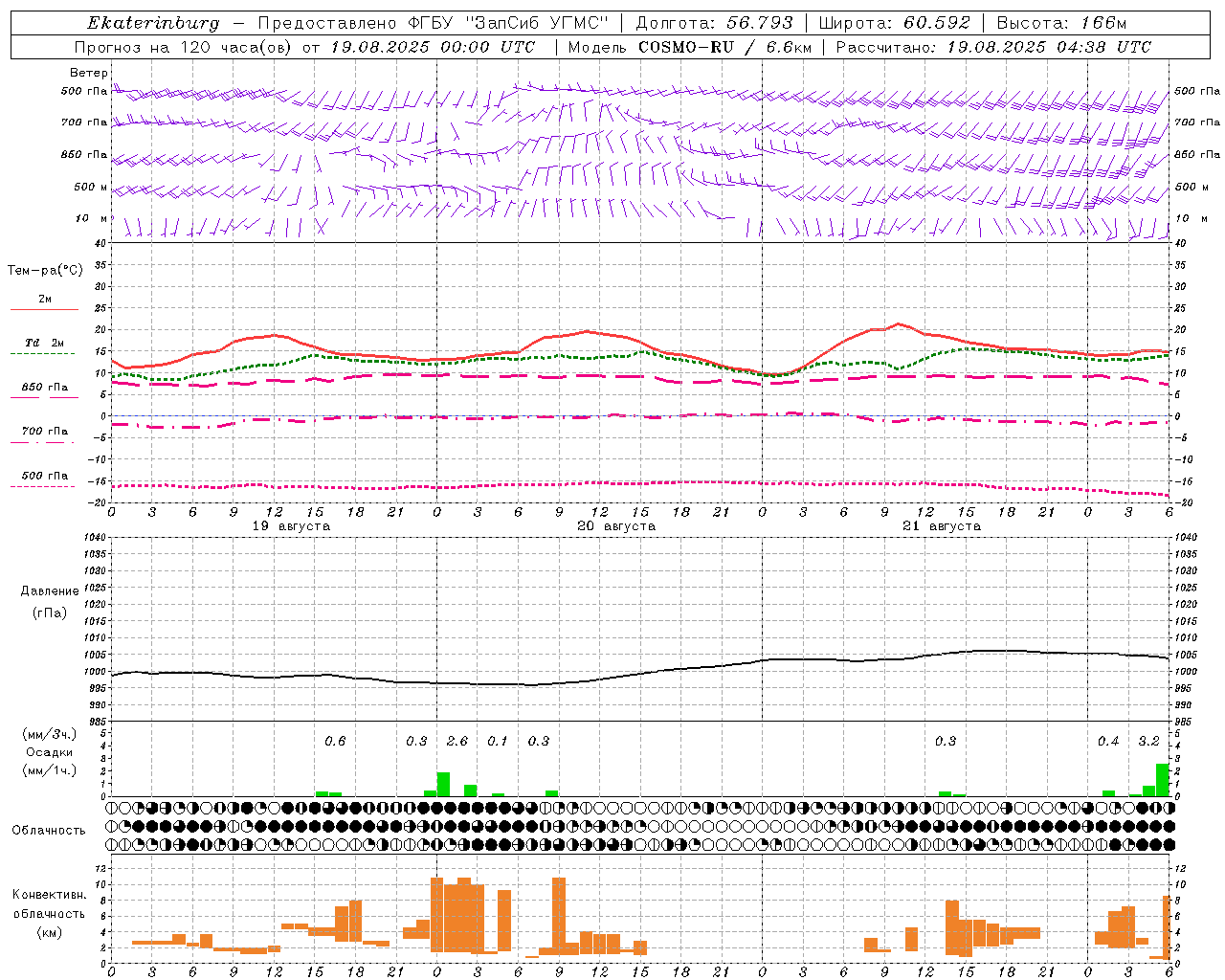The image size is (1225, 980).
Task: Click the '20 августа' date label
Action: pos(616,526)
